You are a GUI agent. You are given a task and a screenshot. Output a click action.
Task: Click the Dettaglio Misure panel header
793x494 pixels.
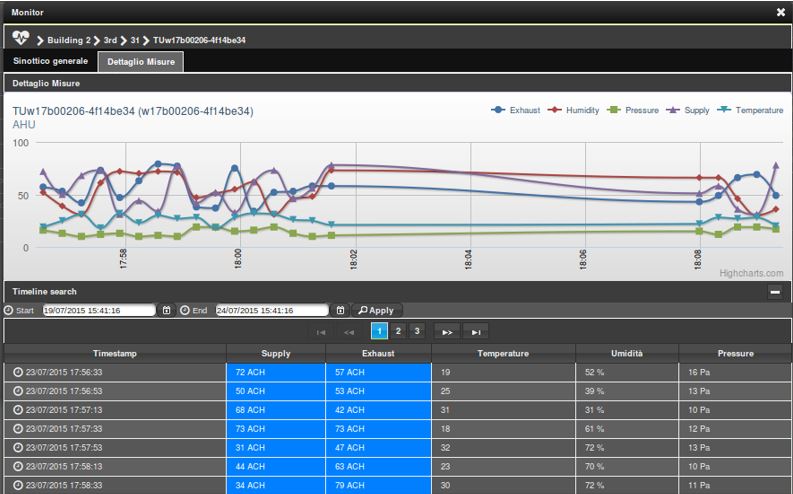point(397,83)
